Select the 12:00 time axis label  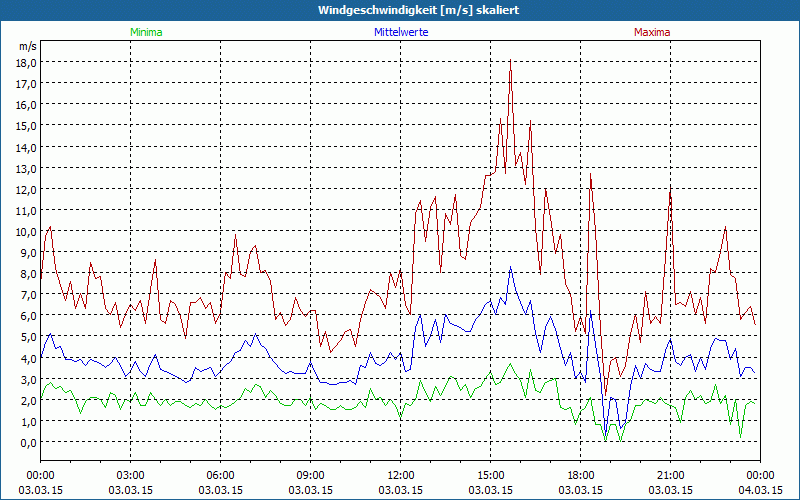tap(400, 474)
